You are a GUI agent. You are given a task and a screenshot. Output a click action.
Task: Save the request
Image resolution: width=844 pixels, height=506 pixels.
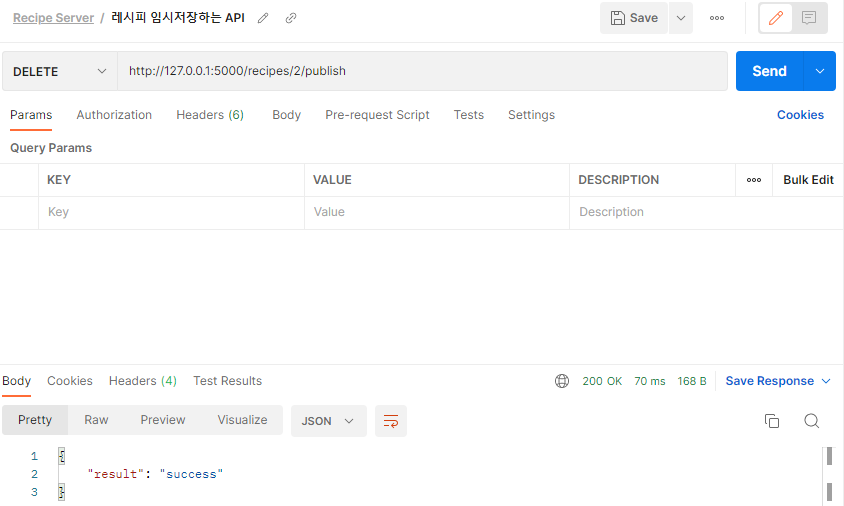[634, 18]
